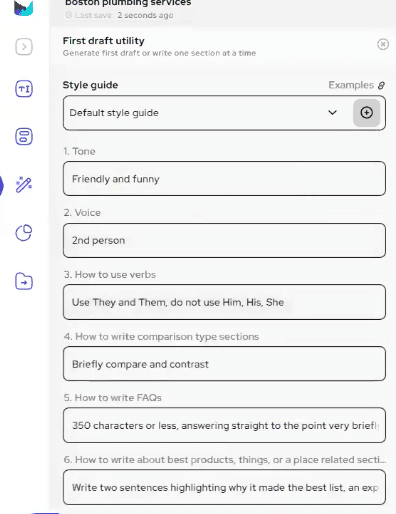Viewport: 396px width, 514px height.
Task: Click the style guide chevron arrow
Action: tap(332, 113)
